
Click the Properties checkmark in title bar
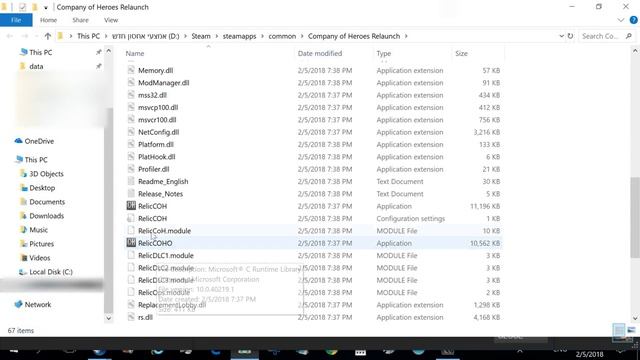pos(22,7)
